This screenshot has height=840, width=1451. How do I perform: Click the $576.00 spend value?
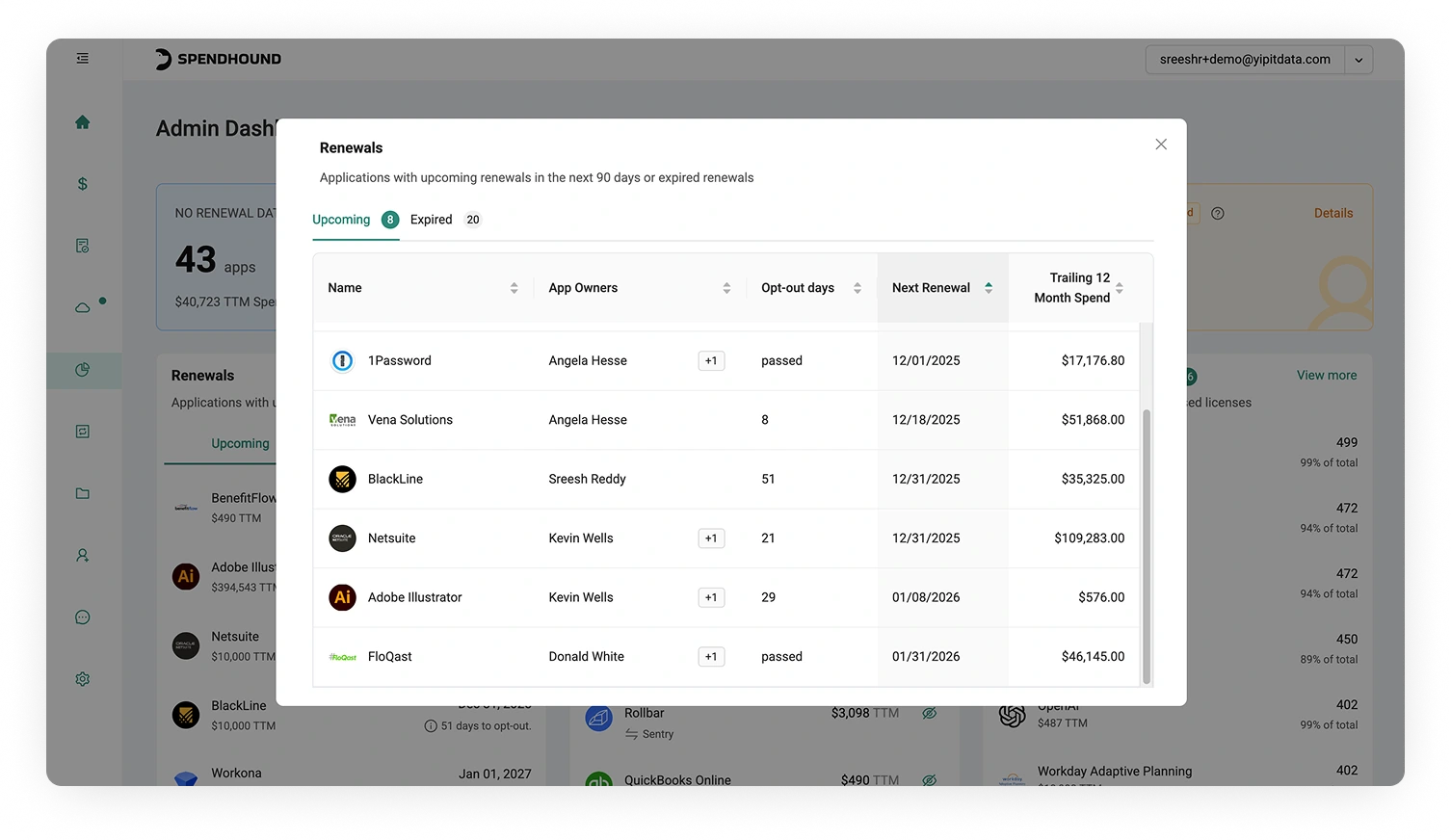[x=1101, y=597]
